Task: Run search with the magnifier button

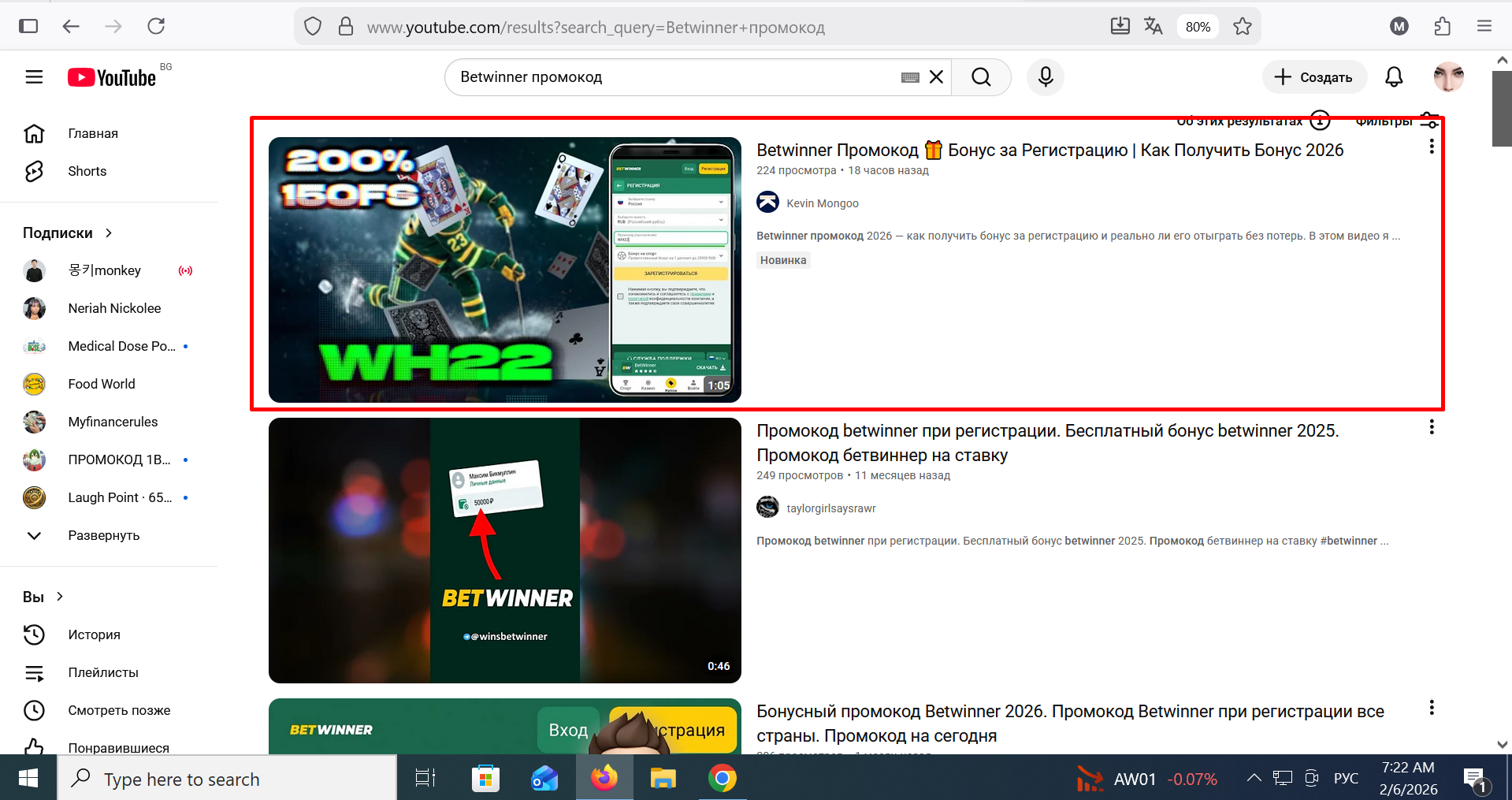Action: (981, 77)
